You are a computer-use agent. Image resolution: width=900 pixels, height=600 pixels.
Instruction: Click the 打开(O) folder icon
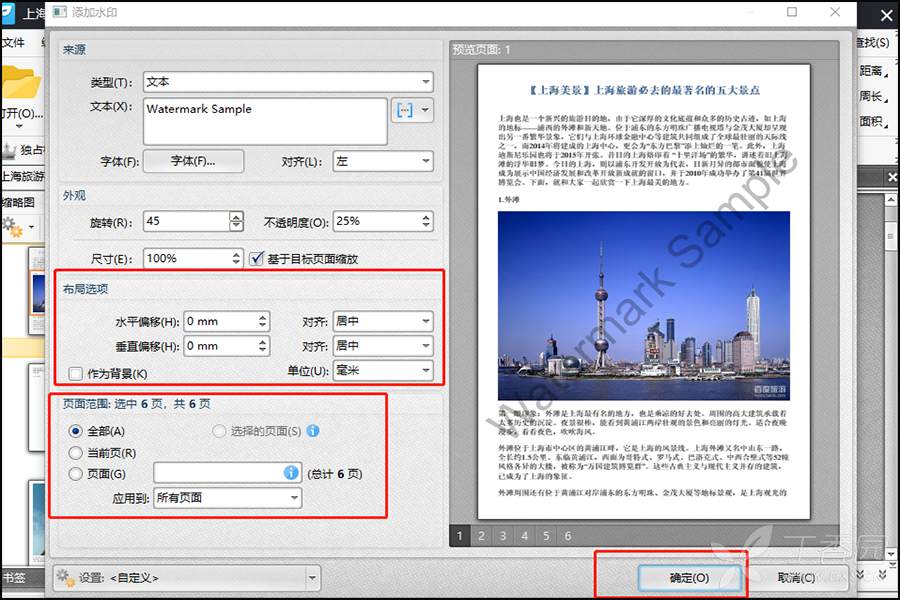21,83
